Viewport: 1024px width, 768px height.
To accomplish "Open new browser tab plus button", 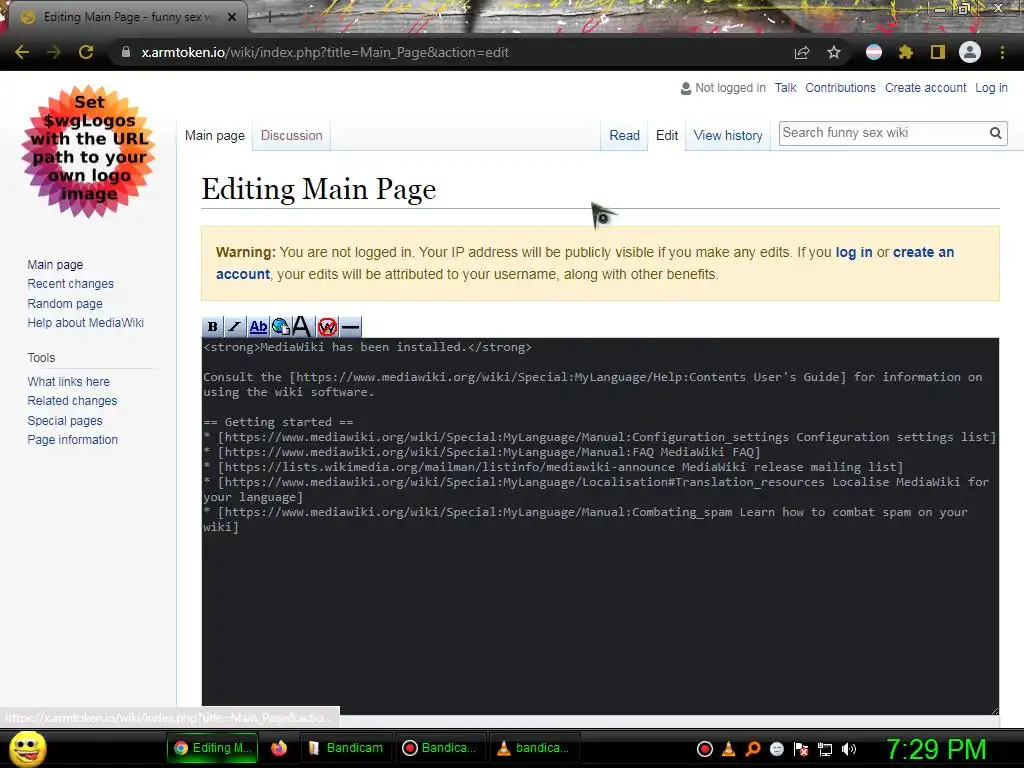I will 269,18.
